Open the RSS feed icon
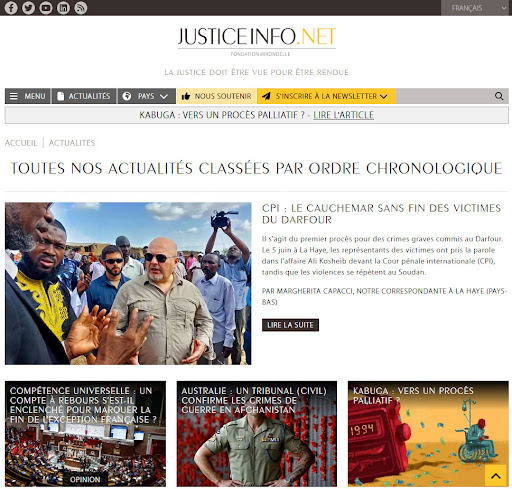Image resolution: width=512 pixels, height=489 pixels. pyautogui.click(x=80, y=8)
